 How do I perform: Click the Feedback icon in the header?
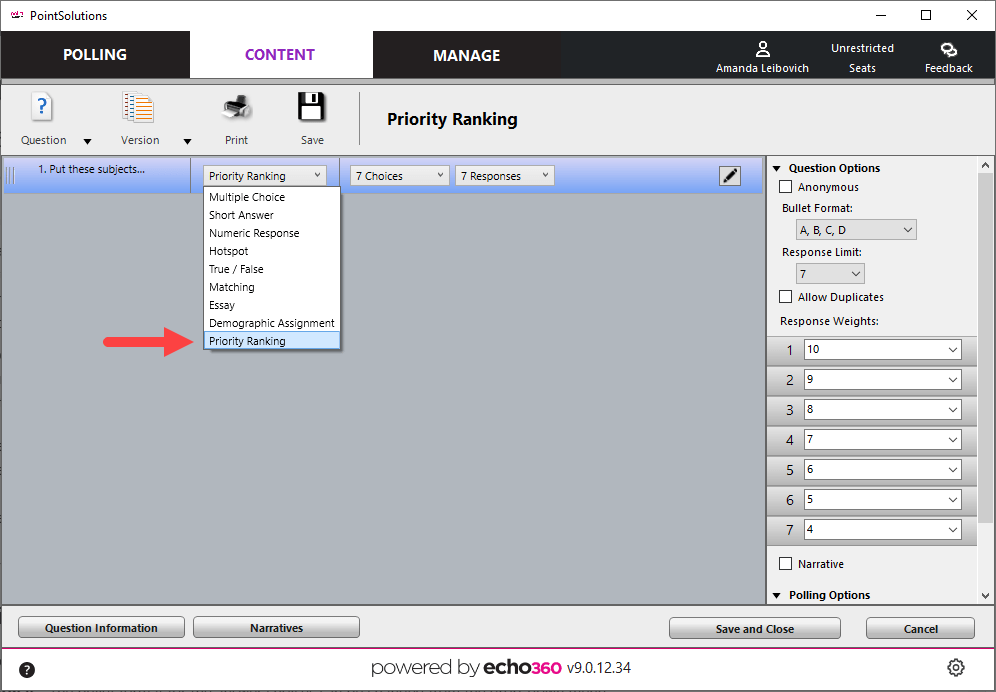(948, 55)
